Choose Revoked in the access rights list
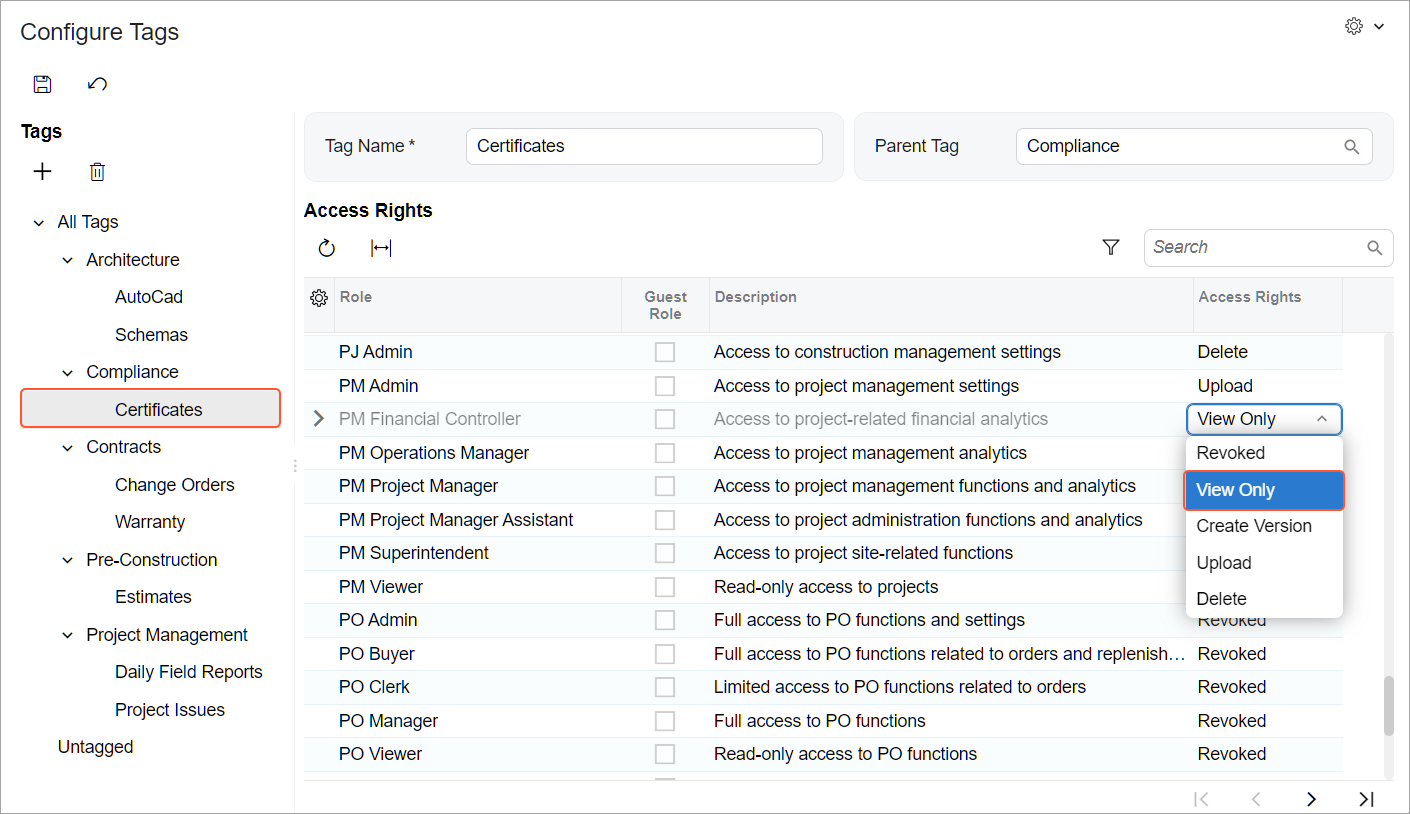 1231,453
